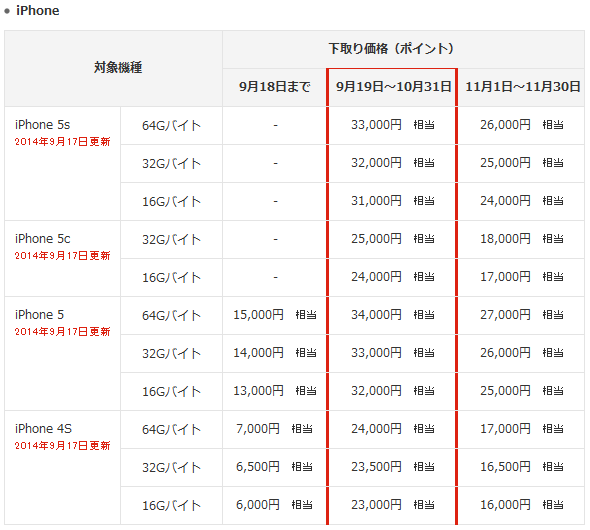Click the iPhone 5c "16Gバイト" capacity cell
The width and height of the screenshot is (590, 530).
pos(171,278)
